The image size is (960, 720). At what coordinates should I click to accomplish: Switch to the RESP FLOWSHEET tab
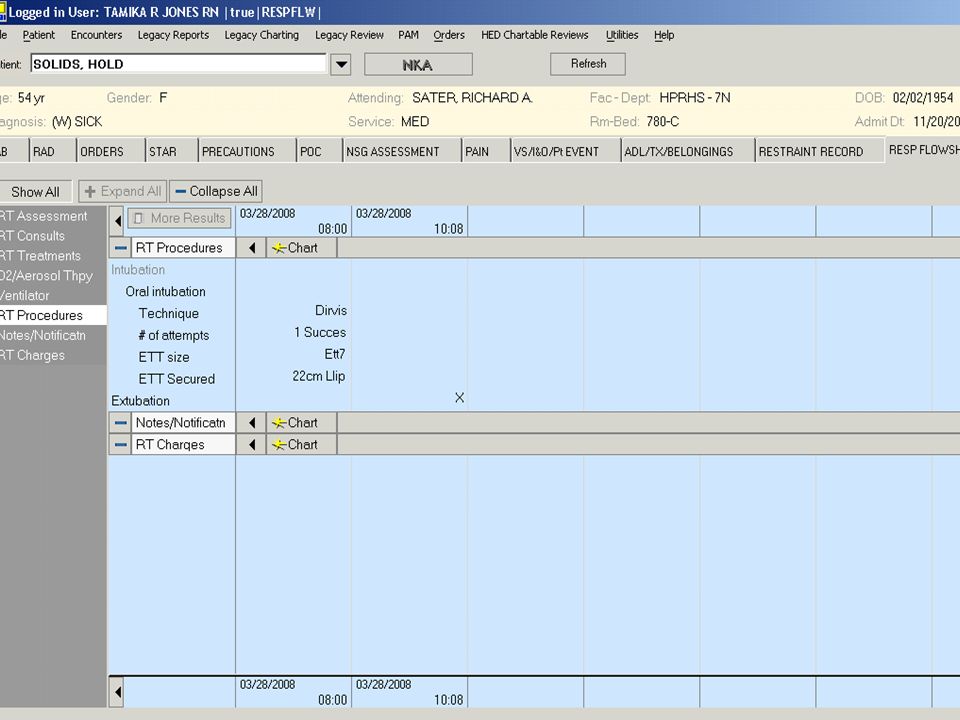(x=923, y=149)
